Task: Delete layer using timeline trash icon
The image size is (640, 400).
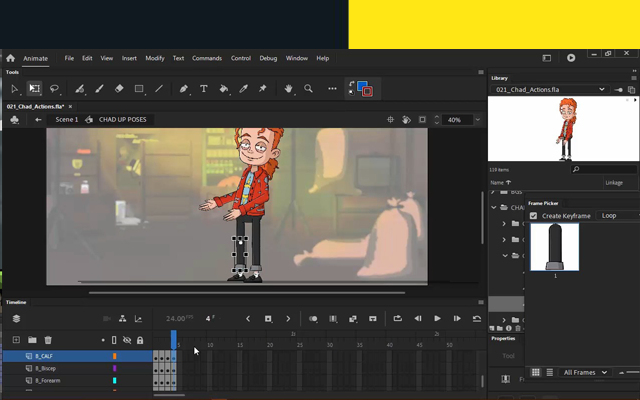Action: pos(48,340)
